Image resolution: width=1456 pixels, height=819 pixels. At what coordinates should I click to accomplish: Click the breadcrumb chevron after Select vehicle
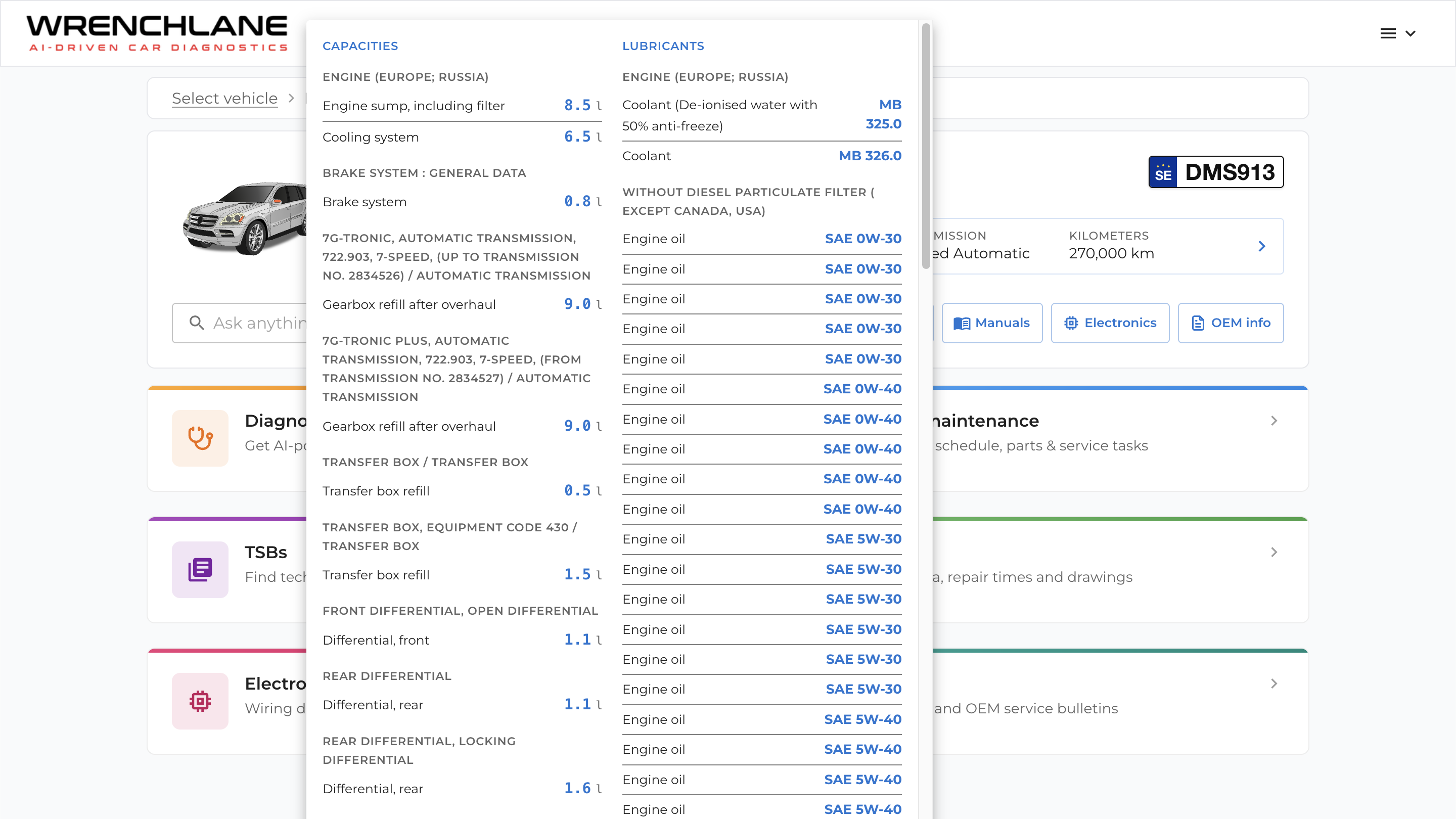click(291, 99)
